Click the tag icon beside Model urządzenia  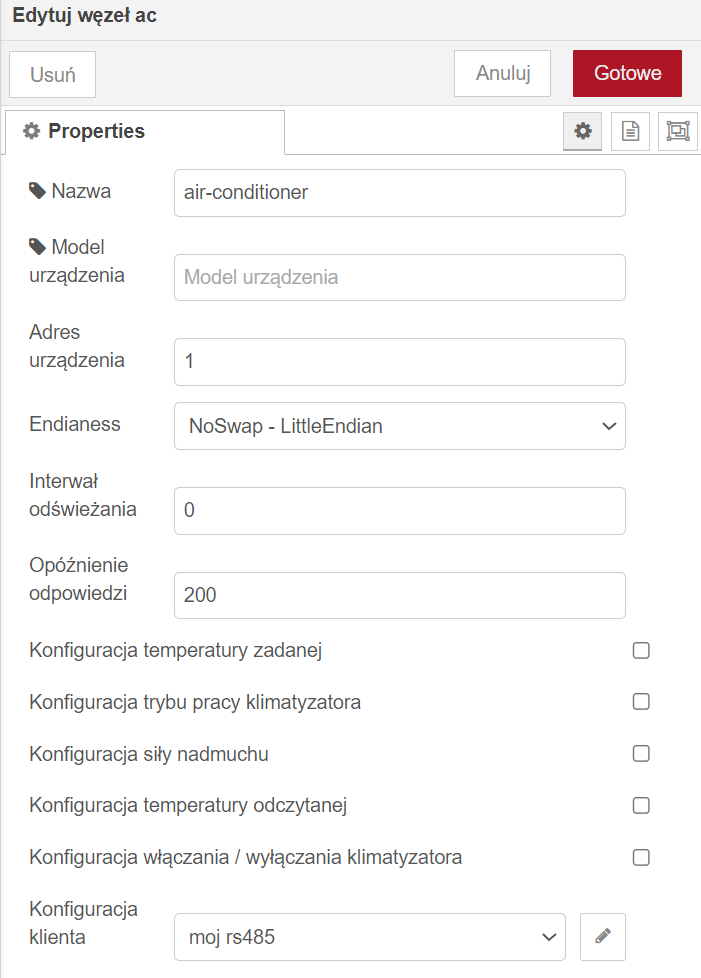37,247
